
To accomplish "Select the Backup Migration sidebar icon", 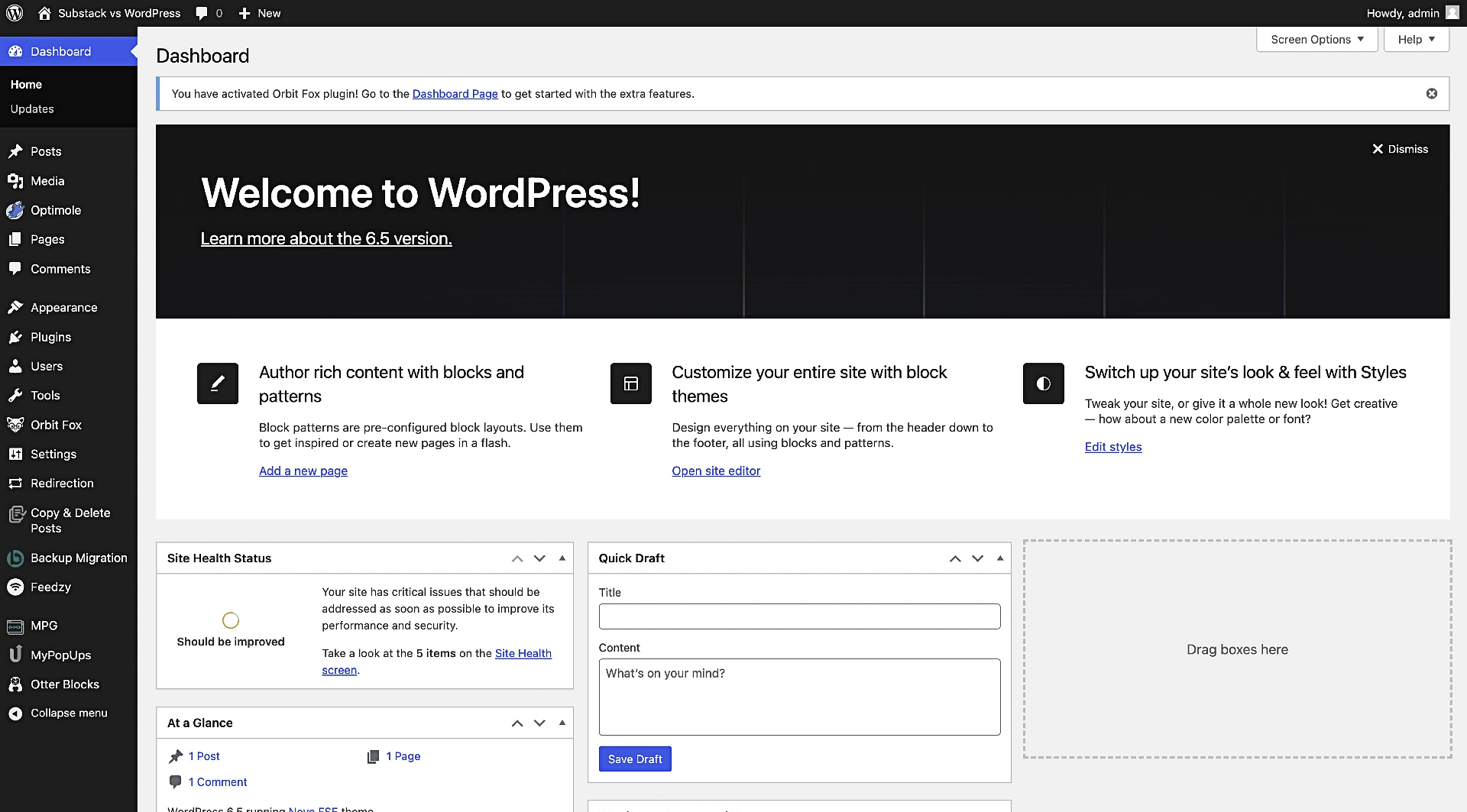I will tap(15, 558).
